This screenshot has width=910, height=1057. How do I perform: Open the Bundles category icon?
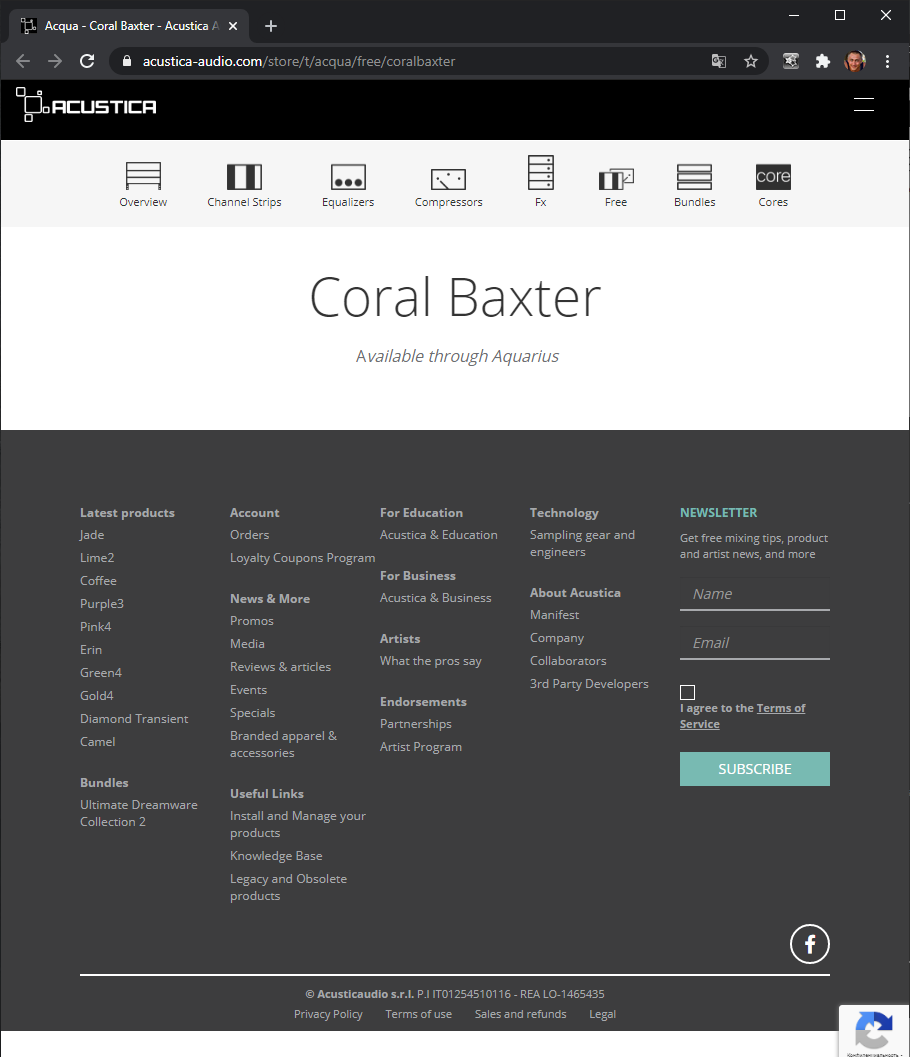pyautogui.click(x=694, y=185)
